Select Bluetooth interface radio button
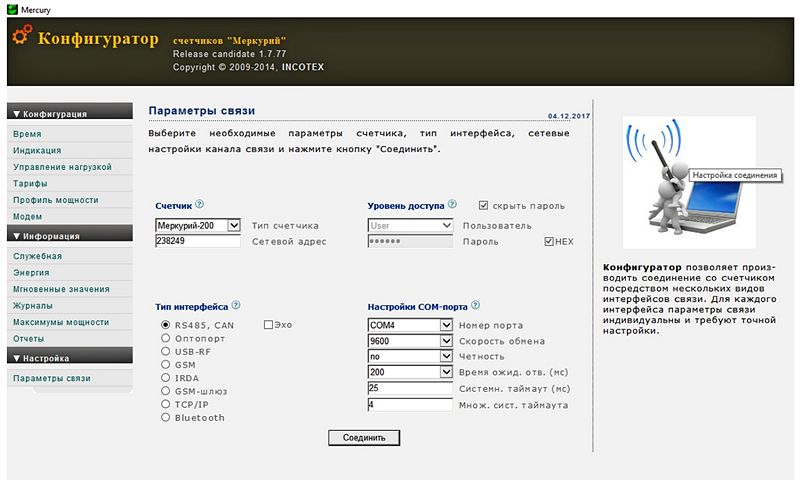Image resolution: width=800 pixels, height=480 pixels. pyautogui.click(x=165, y=418)
